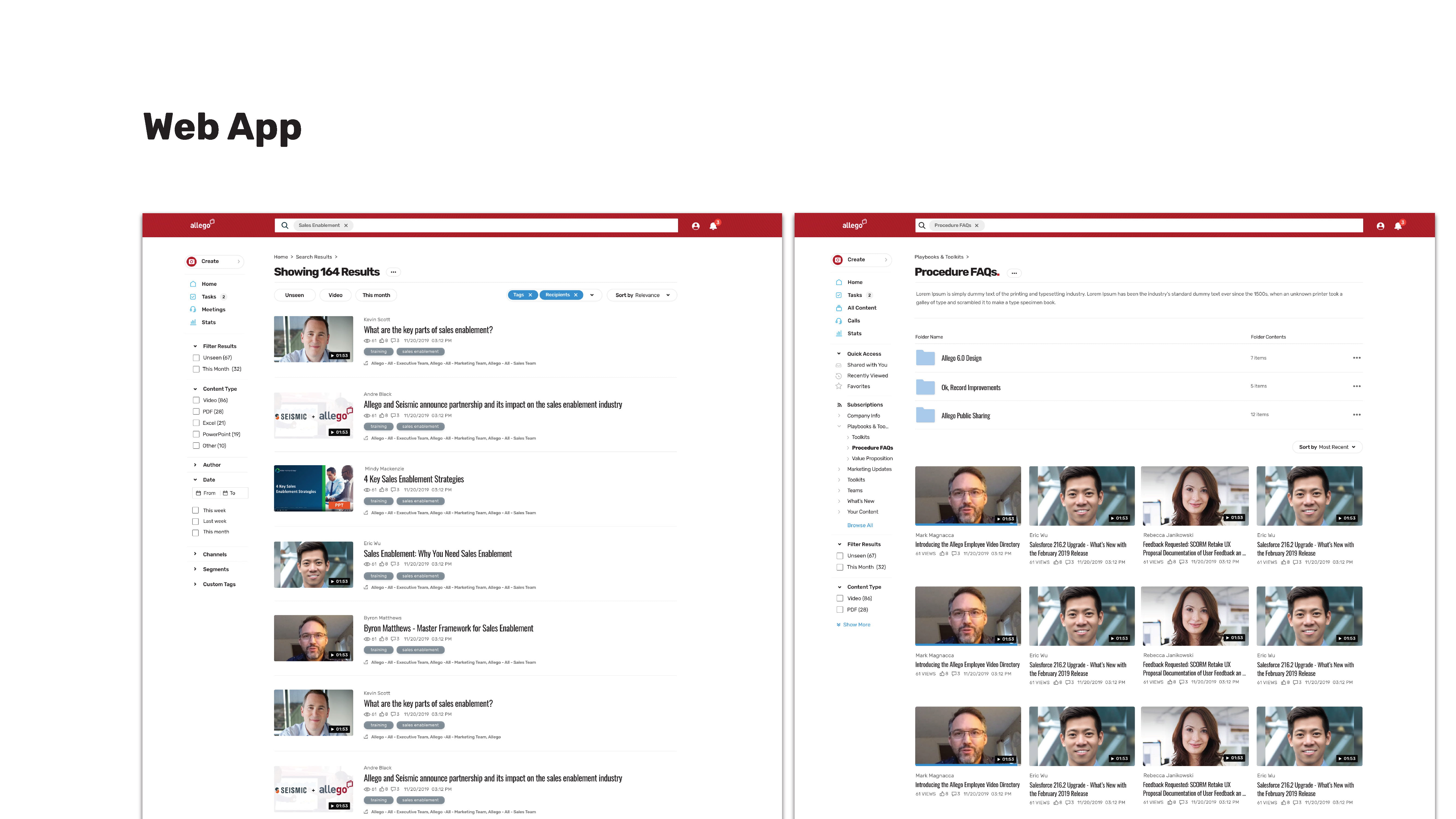Check the PowerPoint (19) content type box
The width and height of the screenshot is (1456, 819).
[x=196, y=434]
